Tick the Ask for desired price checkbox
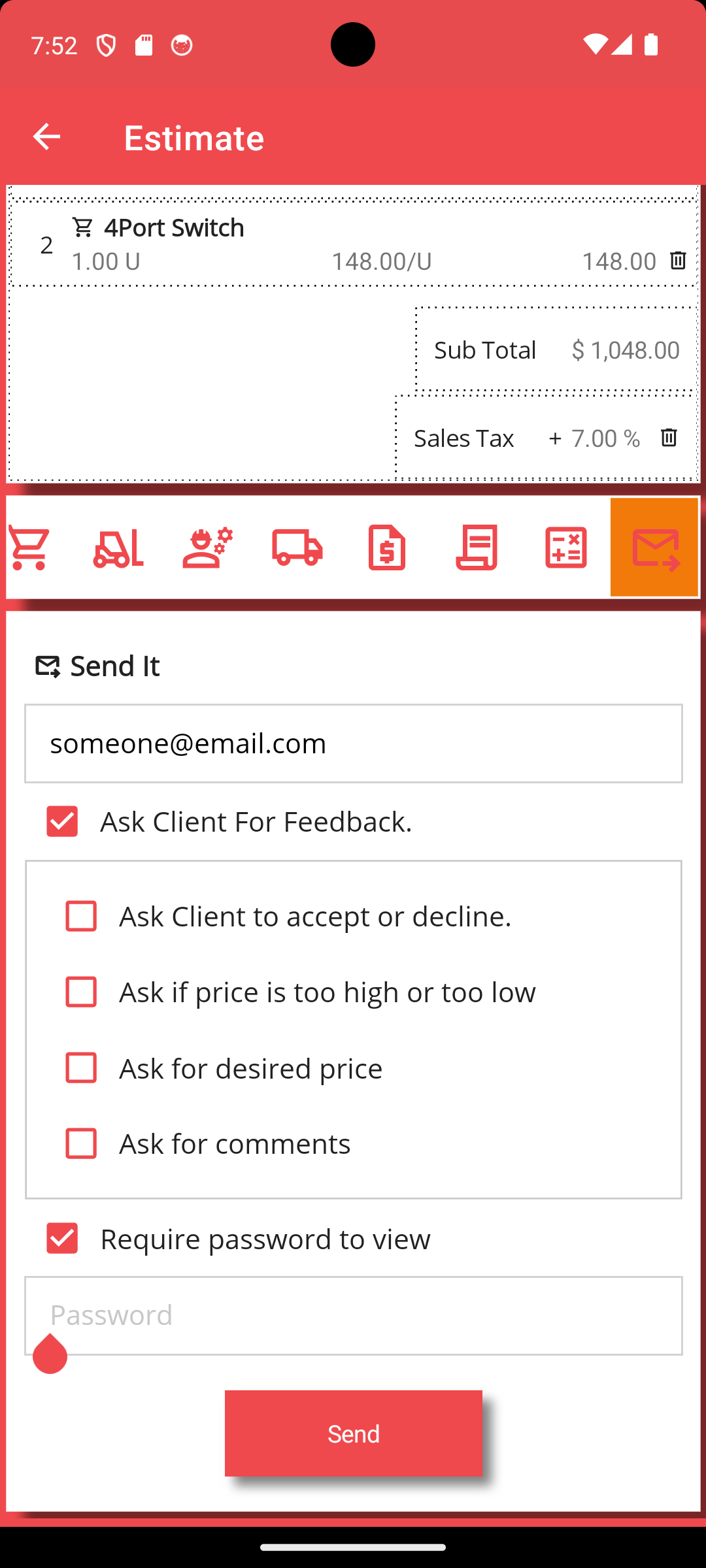The image size is (706, 1568). [81, 1068]
